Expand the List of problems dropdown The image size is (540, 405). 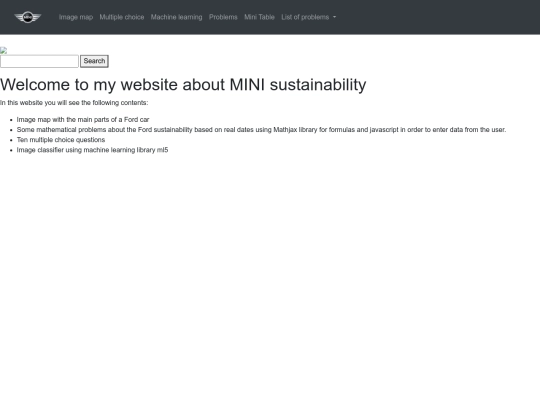coord(309,17)
